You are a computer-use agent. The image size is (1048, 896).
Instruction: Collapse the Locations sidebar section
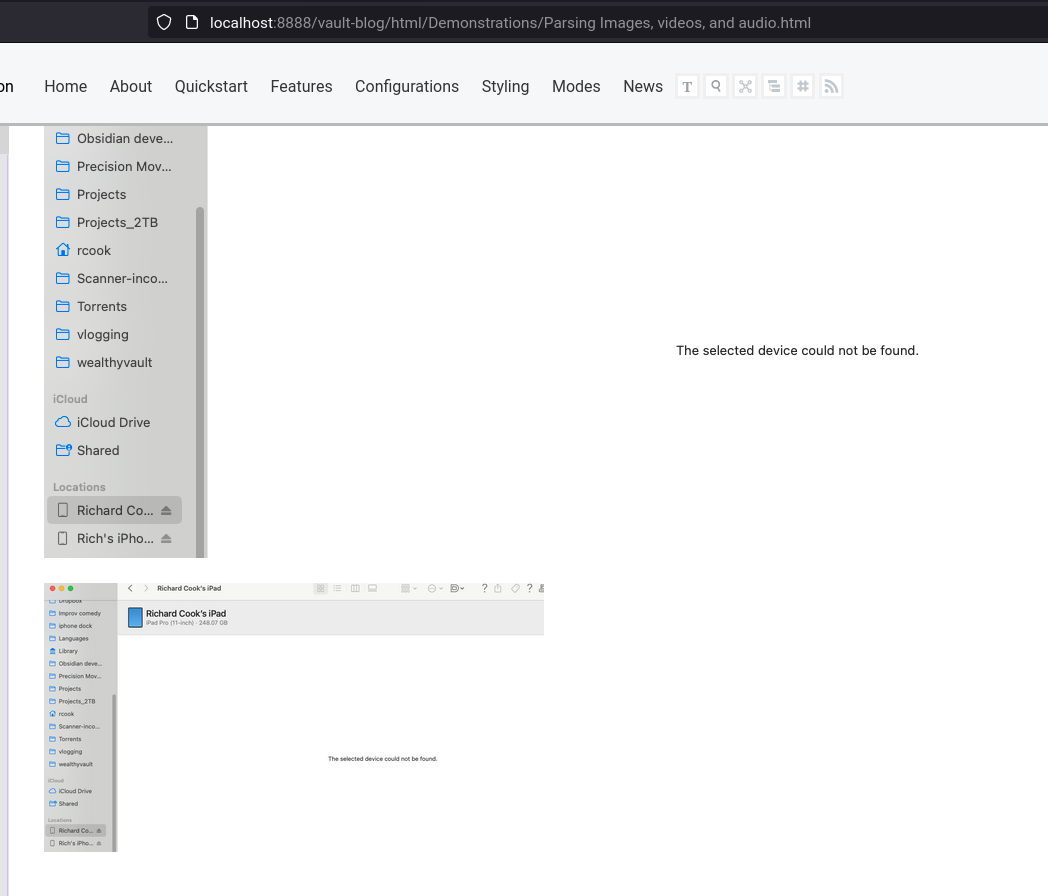point(79,487)
